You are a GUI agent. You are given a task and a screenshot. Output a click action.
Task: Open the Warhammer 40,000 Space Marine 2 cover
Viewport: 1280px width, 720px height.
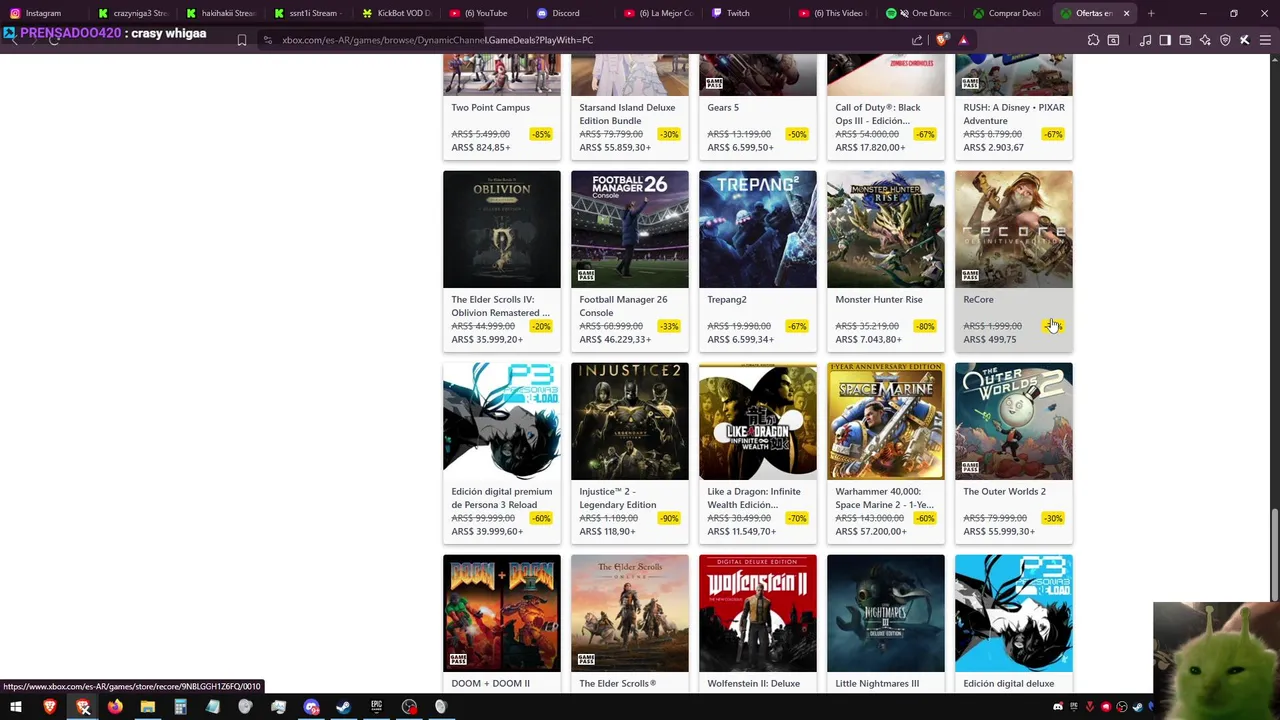click(x=886, y=421)
